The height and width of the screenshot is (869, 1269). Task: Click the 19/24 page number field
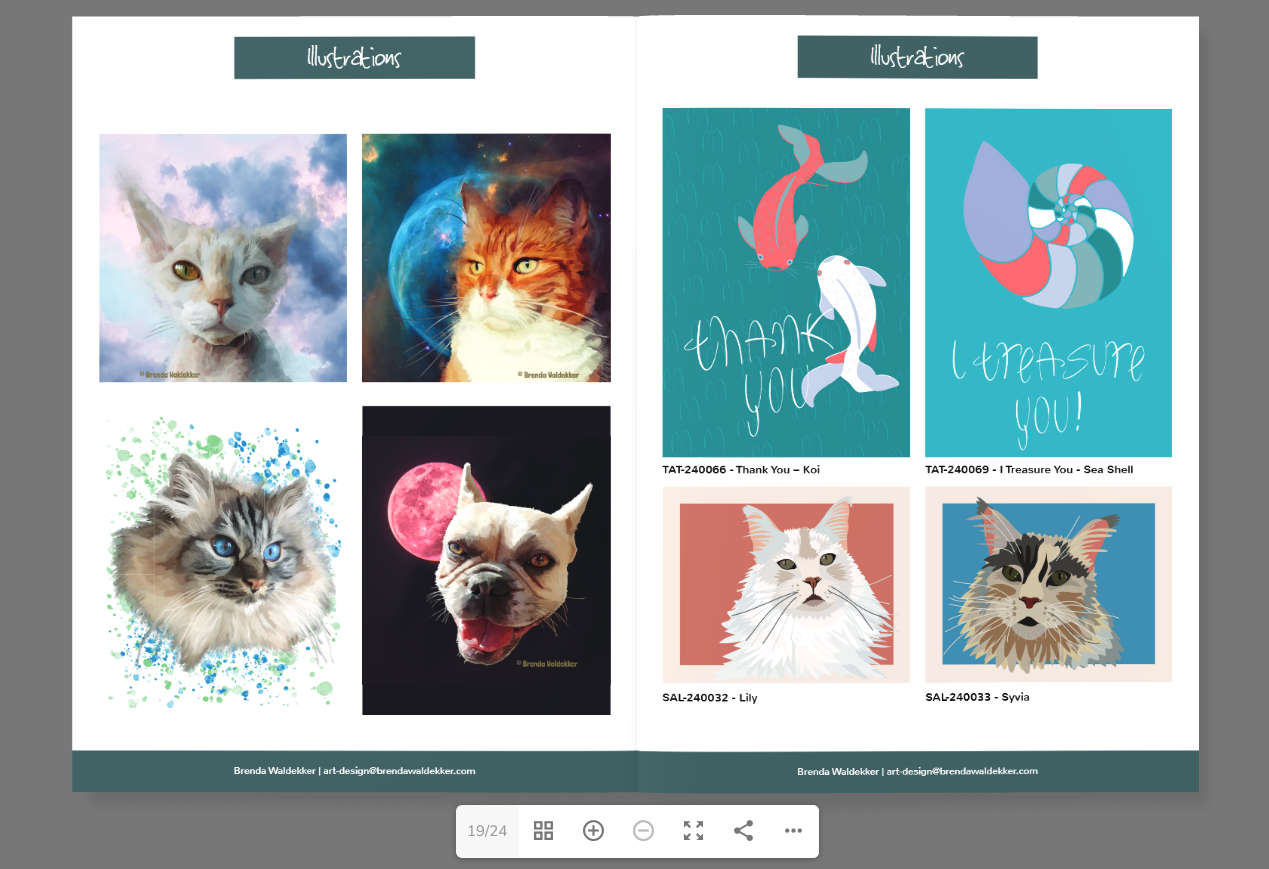(x=487, y=831)
